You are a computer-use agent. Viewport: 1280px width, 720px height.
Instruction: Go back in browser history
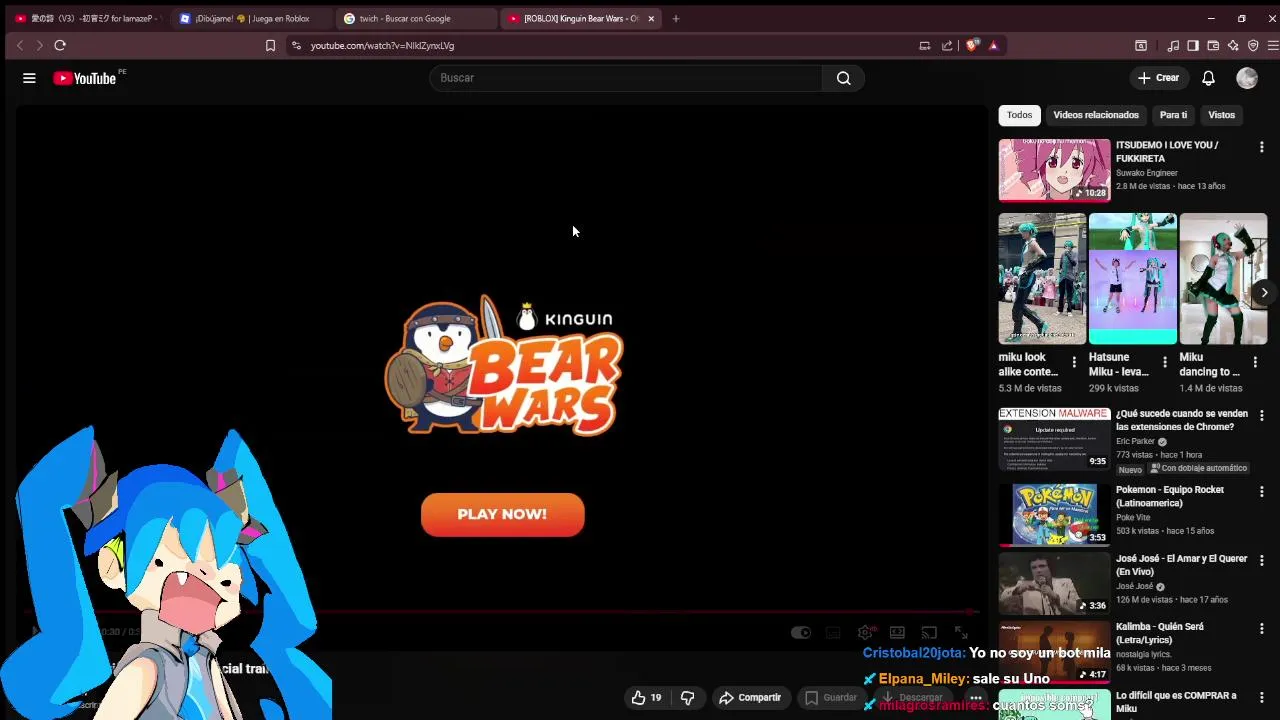pos(19,45)
